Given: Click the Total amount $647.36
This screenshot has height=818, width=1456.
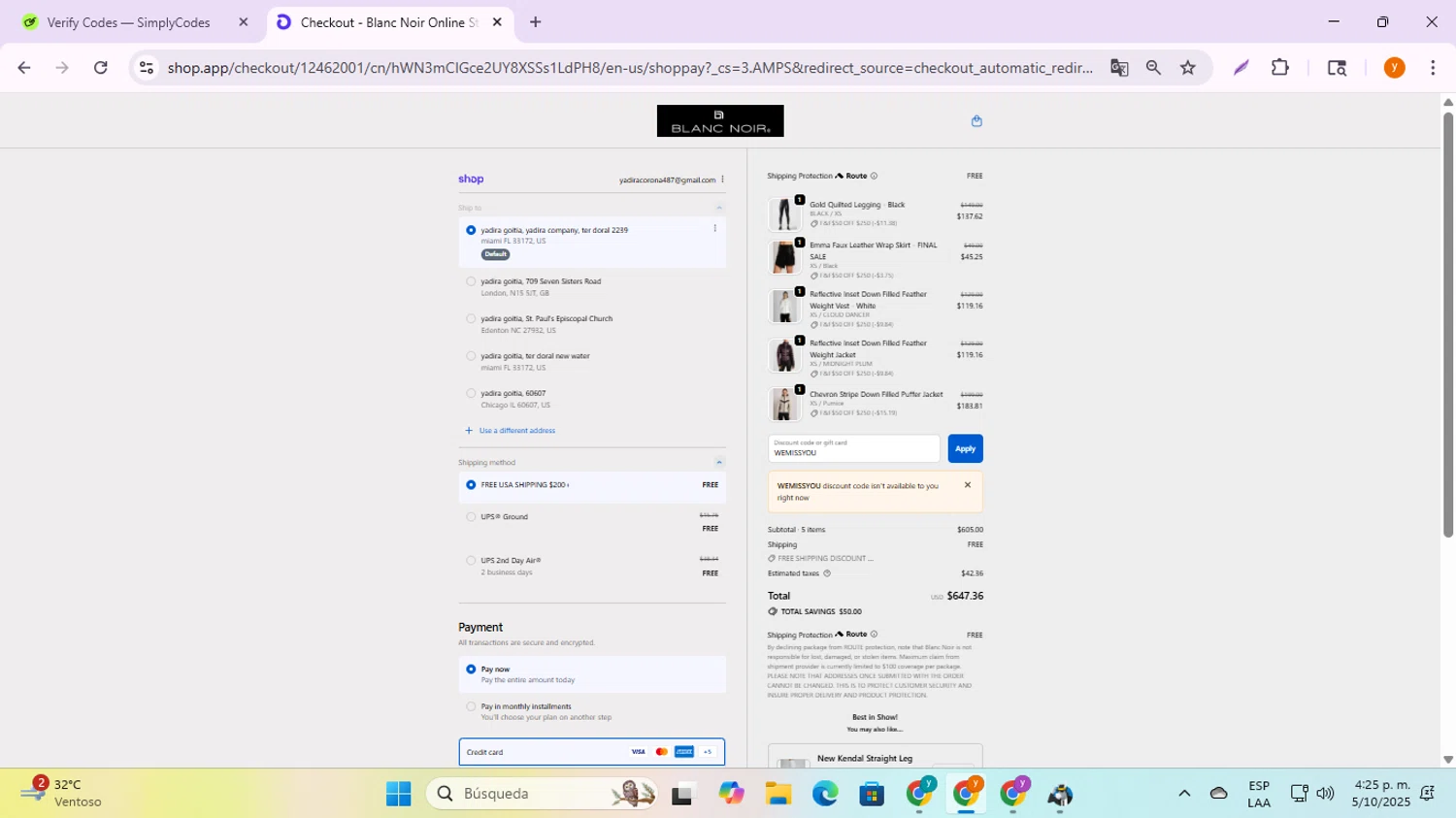Looking at the screenshot, I should 965,597.
